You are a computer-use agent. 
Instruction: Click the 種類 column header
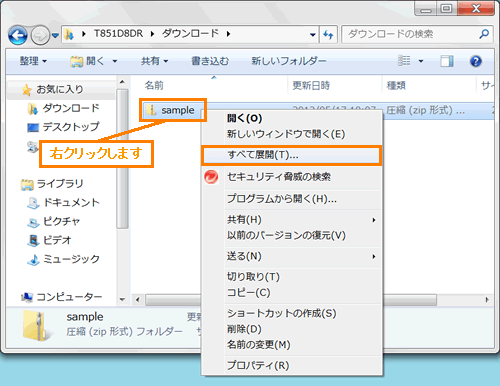tap(396, 86)
